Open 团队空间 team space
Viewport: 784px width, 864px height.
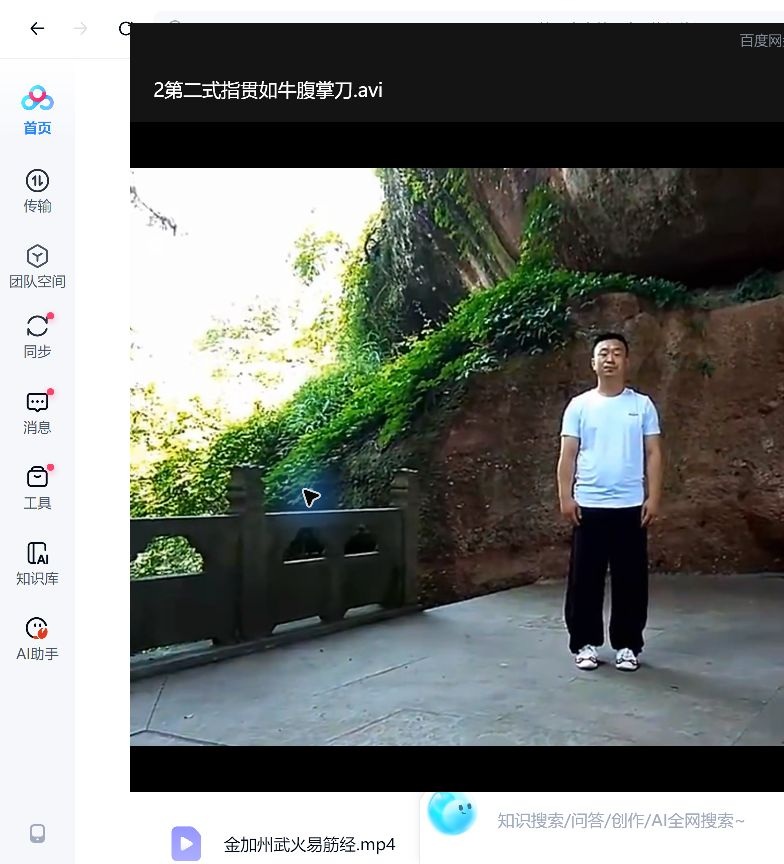click(x=37, y=267)
